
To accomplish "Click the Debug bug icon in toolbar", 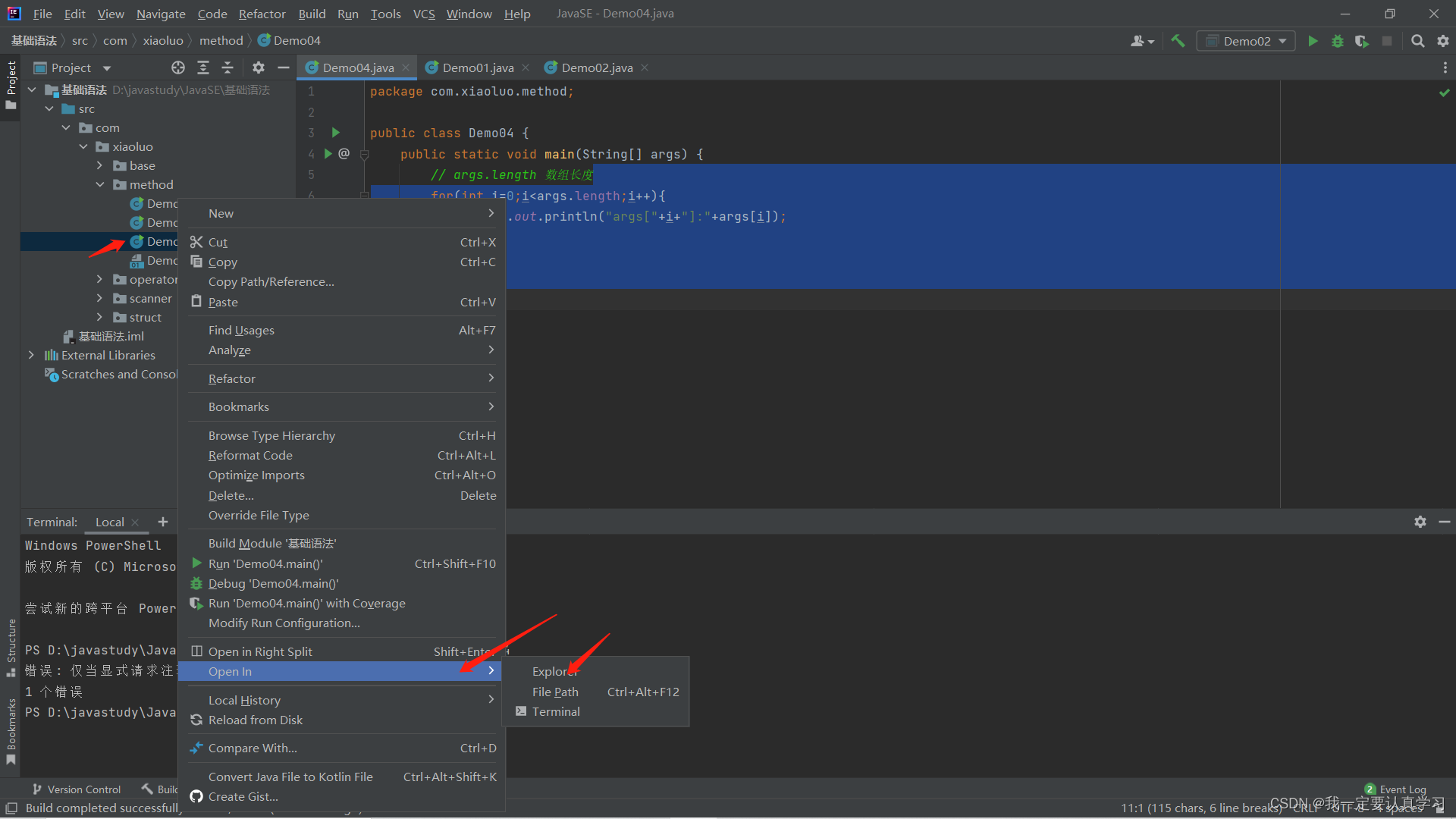I will coord(1338,41).
